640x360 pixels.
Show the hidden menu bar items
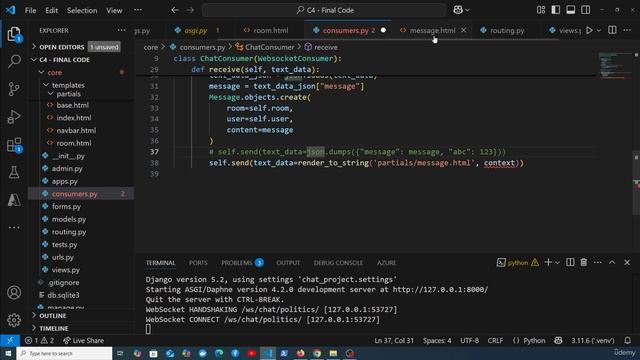[138, 10]
